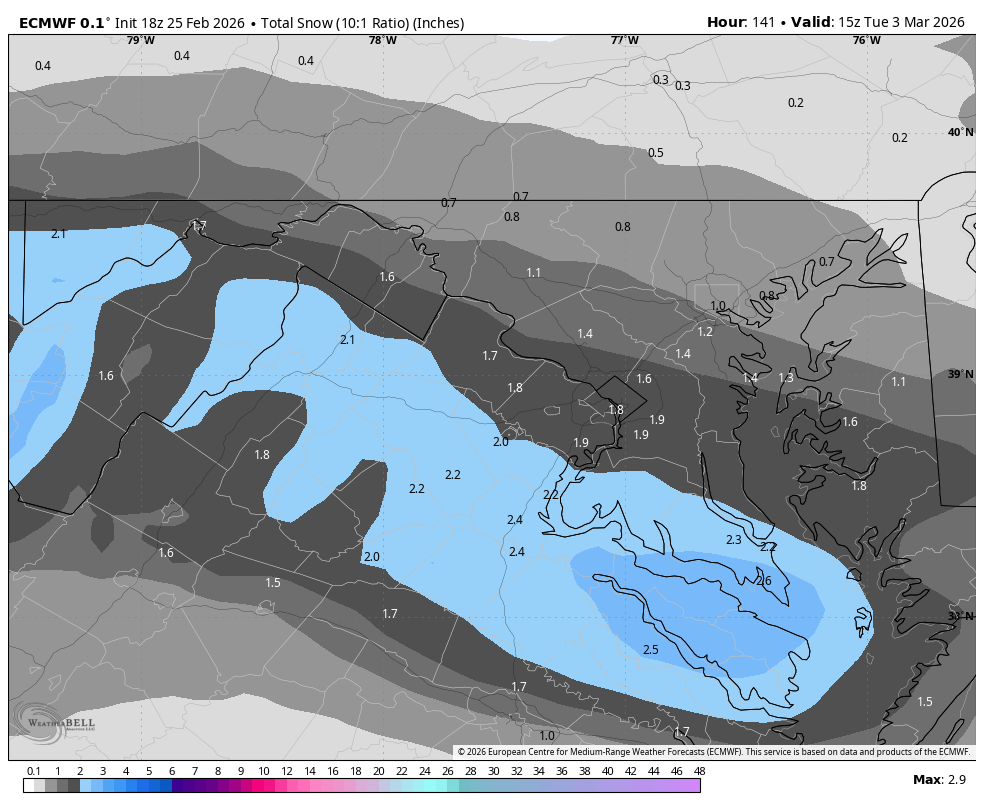
Task: Click the 48 label on the color scale
Action: (699, 771)
